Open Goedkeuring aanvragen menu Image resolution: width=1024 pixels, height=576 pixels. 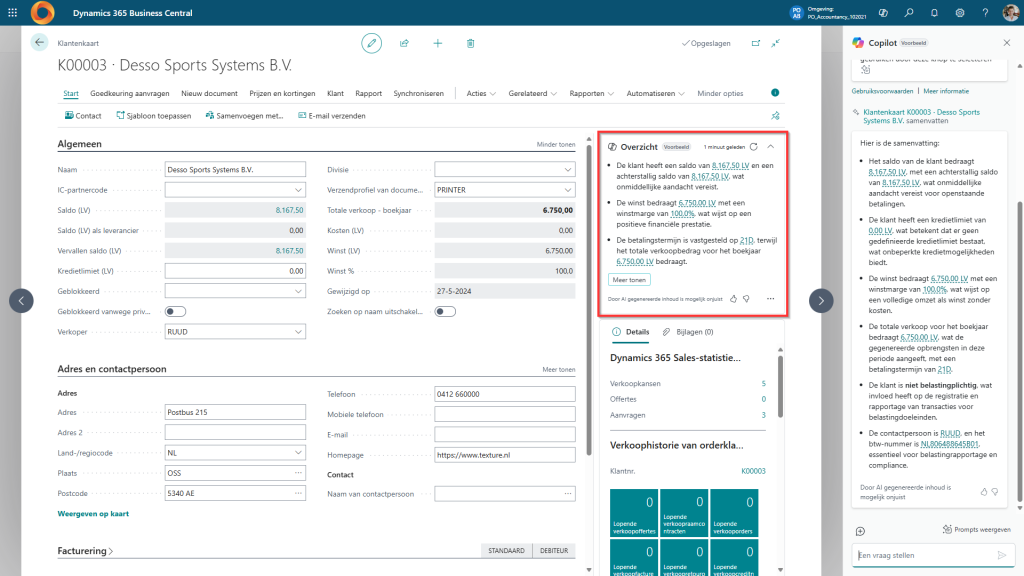(x=129, y=93)
